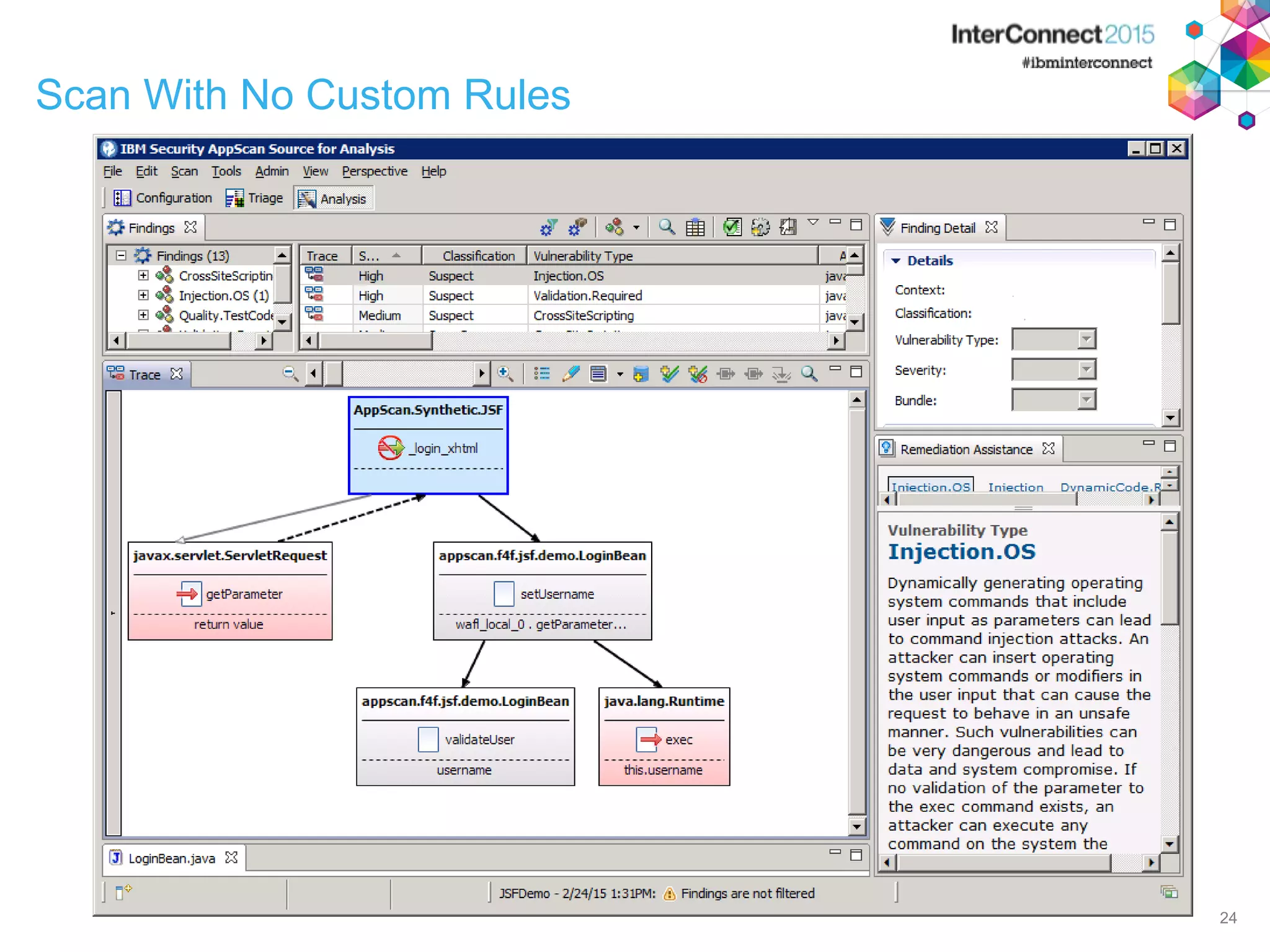Switch to the Triage perspective
Viewport: 1270px width, 952px height.
255,198
